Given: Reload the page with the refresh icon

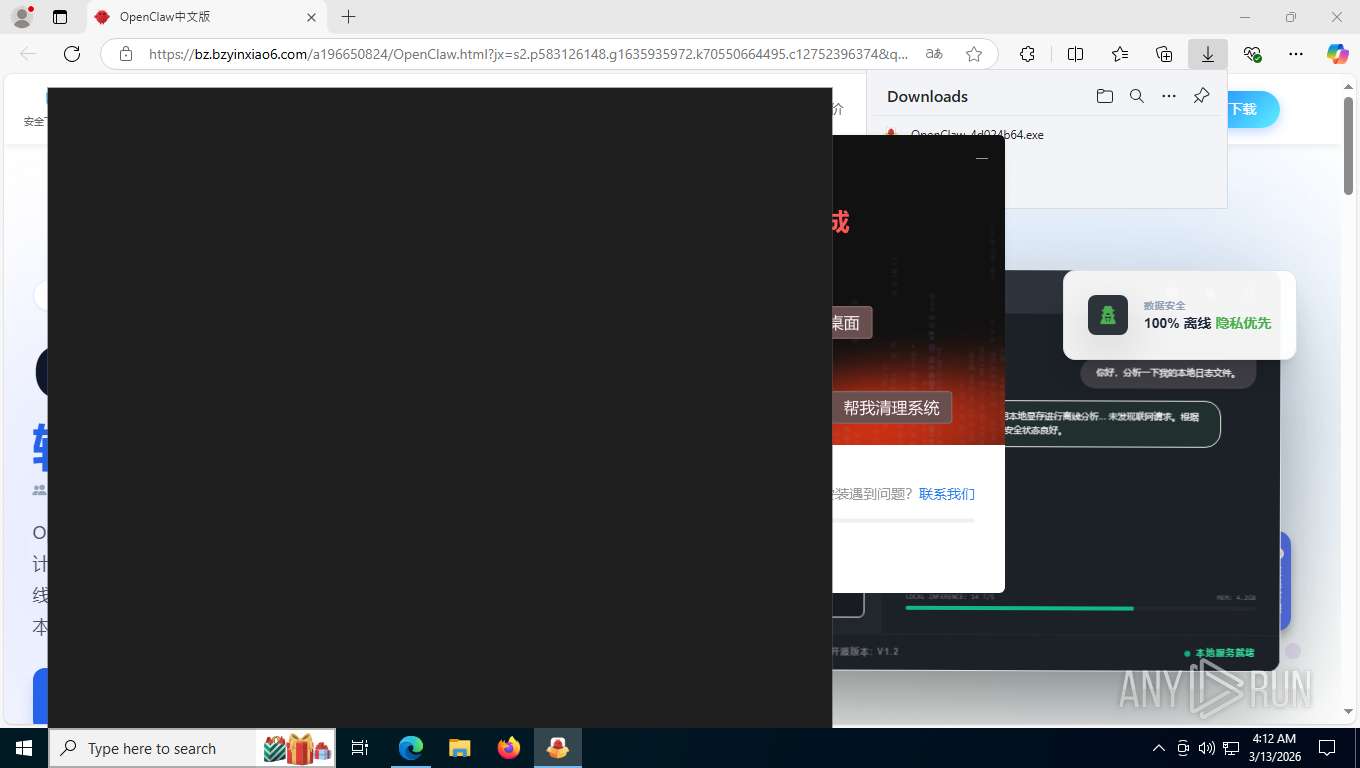Looking at the screenshot, I should pos(72,54).
